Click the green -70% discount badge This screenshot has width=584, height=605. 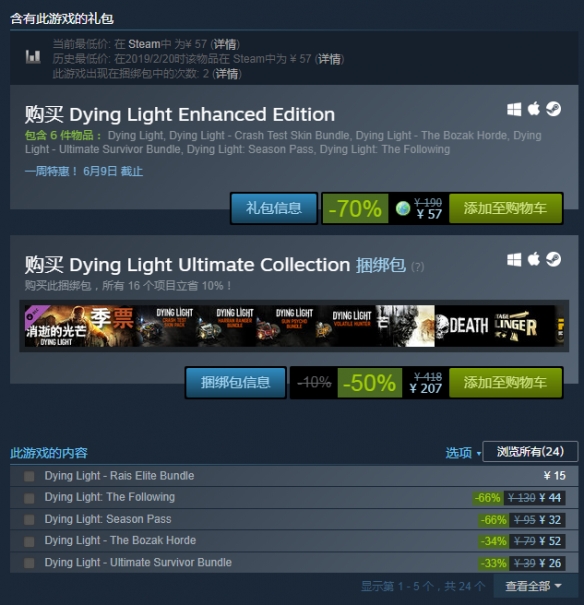pos(355,208)
